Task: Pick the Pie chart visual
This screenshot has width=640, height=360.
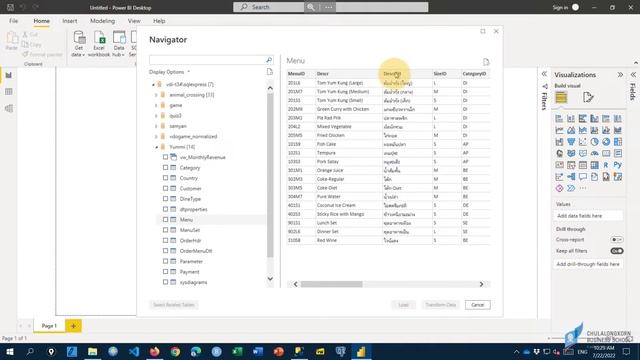Action: pyautogui.click(x=594, y=142)
